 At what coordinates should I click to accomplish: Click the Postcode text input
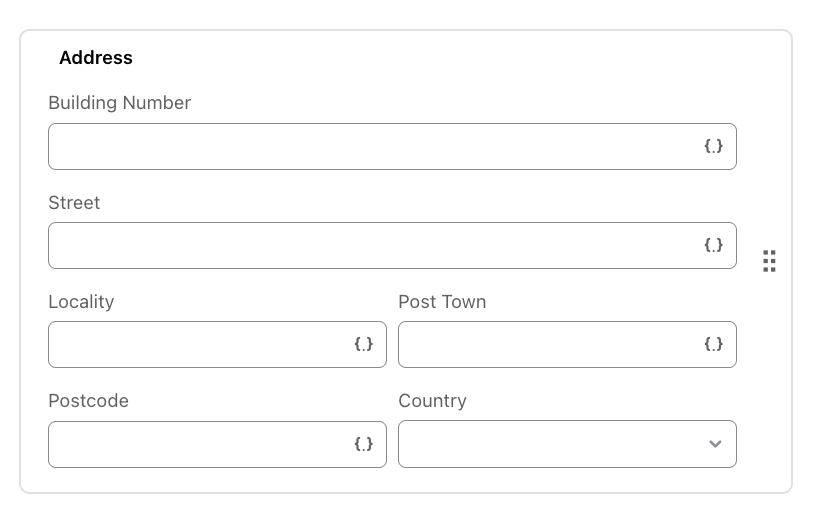tap(218, 444)
